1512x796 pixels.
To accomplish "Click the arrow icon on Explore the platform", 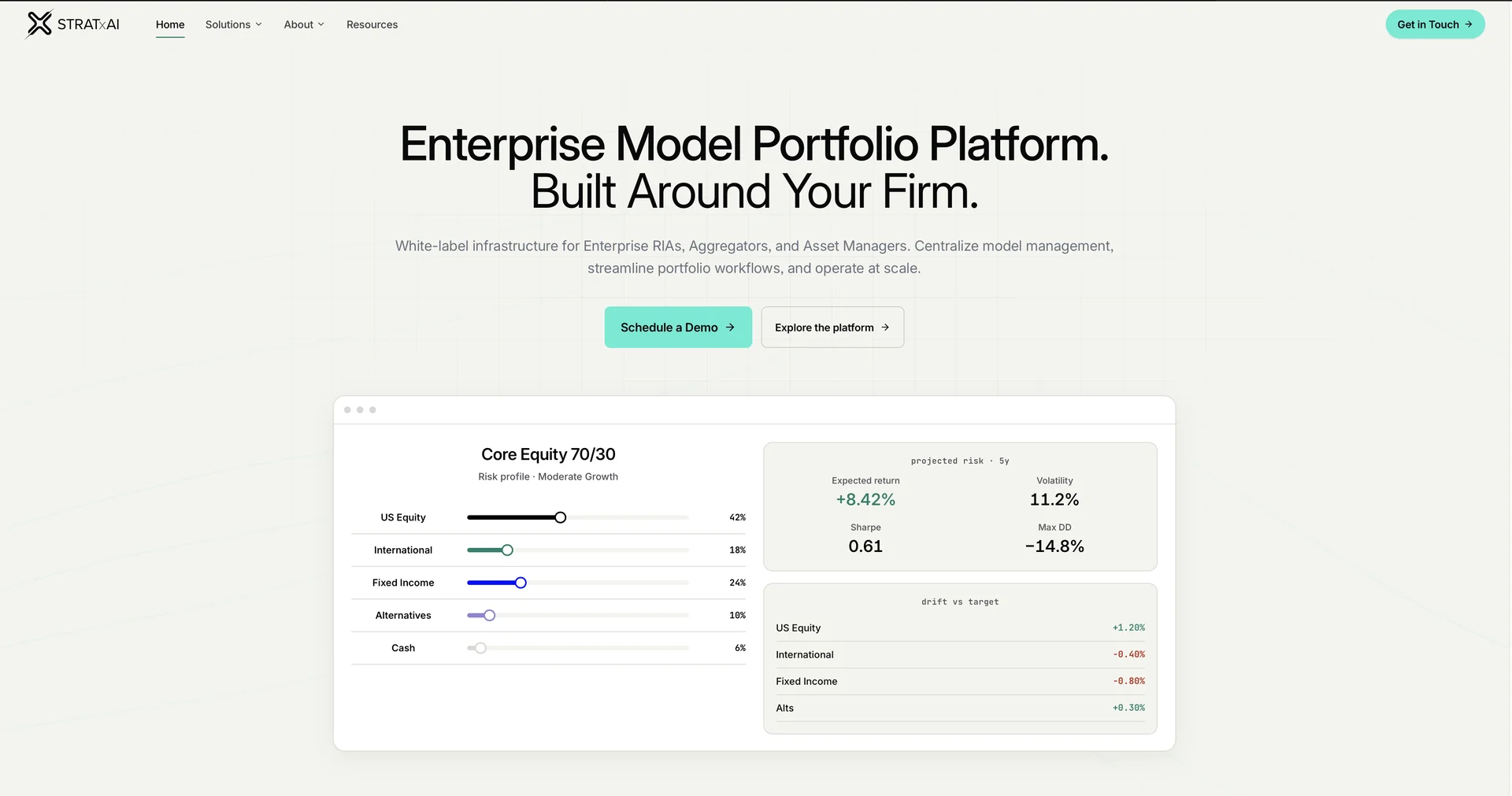I will (885, 328).
